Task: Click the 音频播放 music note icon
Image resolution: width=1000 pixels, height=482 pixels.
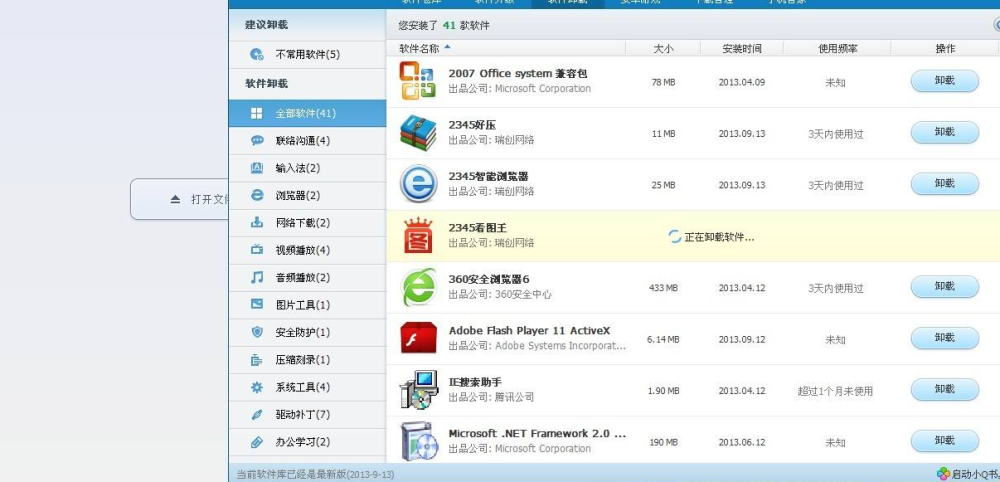Action: pyautogui.click(x=257, y=277)
